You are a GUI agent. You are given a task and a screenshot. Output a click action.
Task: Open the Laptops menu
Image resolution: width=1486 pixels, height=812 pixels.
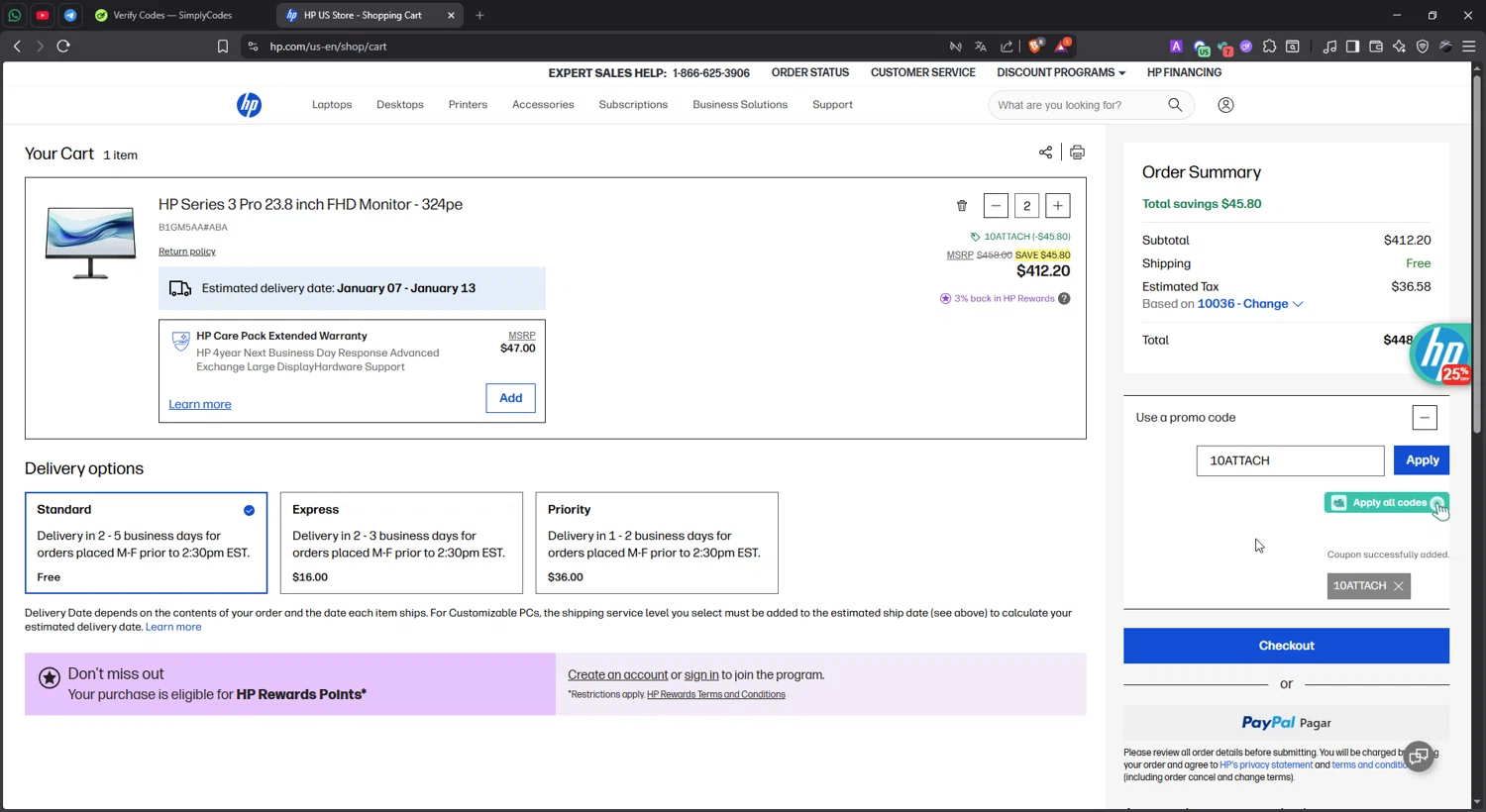[332, 105]
